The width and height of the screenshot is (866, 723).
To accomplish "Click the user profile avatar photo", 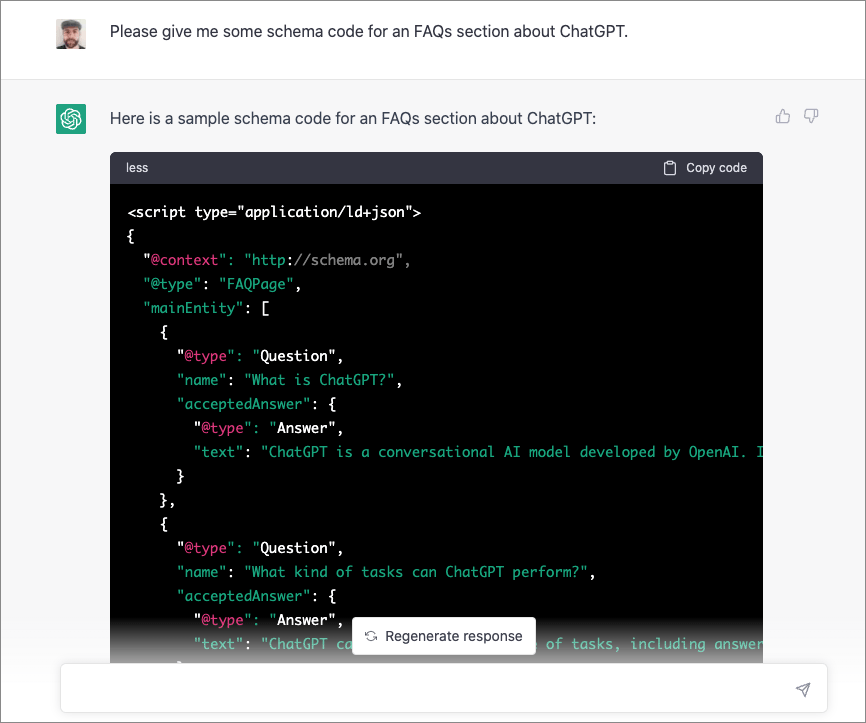I will coord(71,34).
